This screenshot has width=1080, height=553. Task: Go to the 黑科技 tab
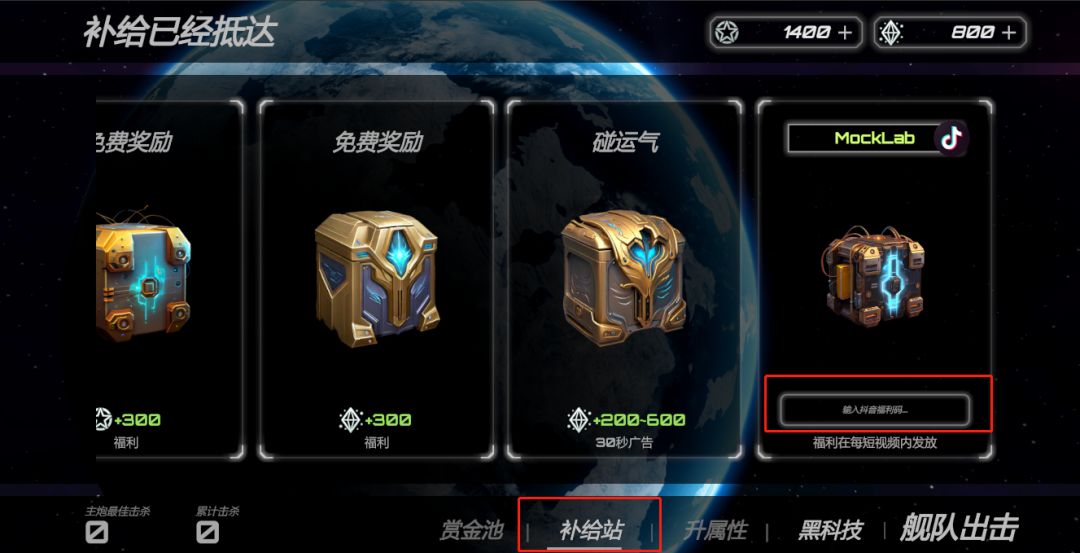click(830, 530)
